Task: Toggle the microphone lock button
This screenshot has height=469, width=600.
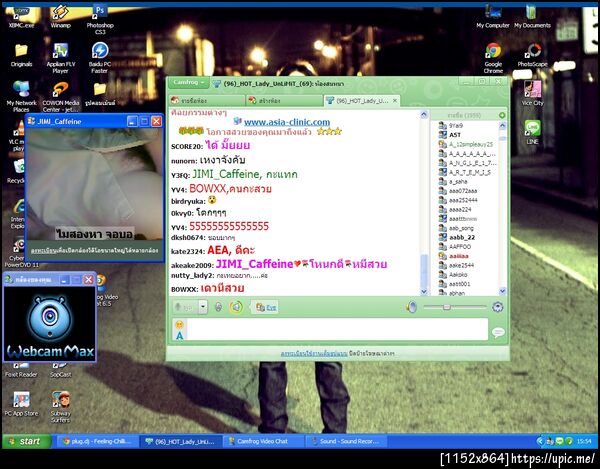Action: click(x=218, y=307)
